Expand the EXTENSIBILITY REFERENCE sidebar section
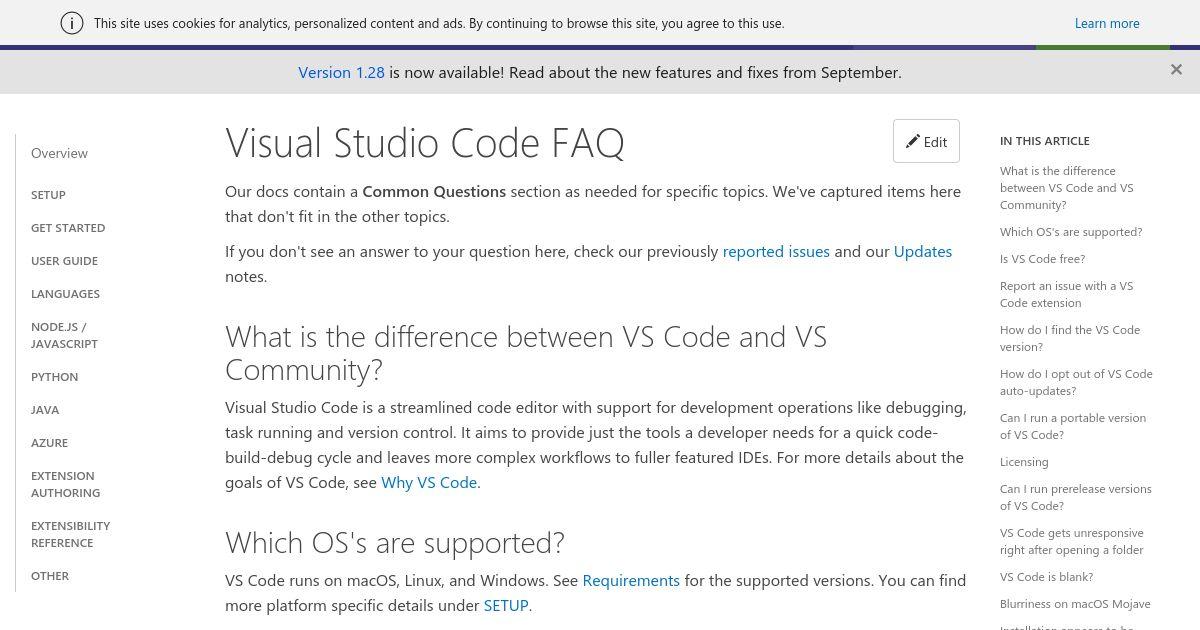This screenshot has width=1200, height=630. coord(70,534)
